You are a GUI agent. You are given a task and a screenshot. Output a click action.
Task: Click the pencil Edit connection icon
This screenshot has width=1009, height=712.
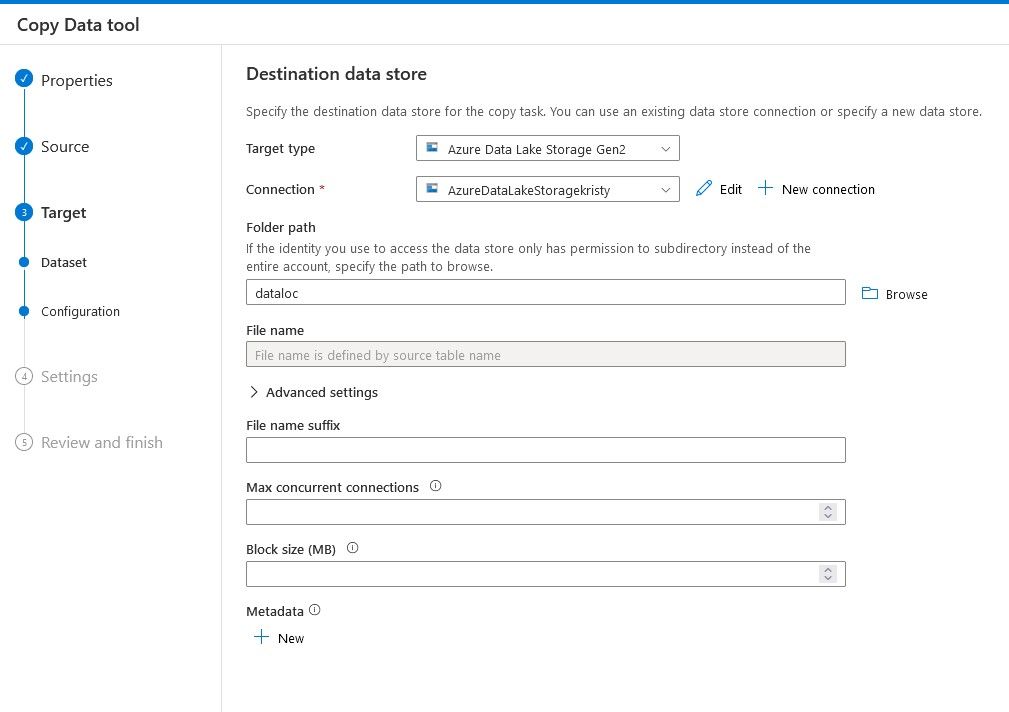(x=704, y=189)
